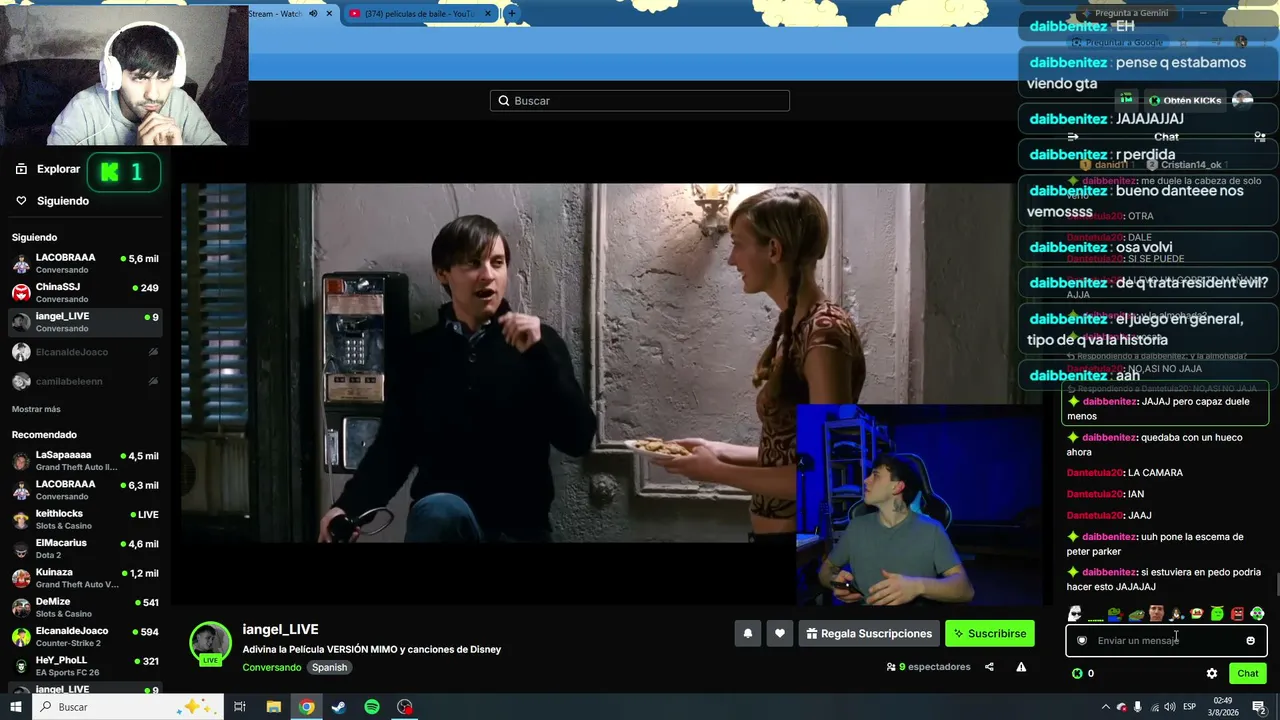Open File Explorer from taskbar
The width and height of the screenshot is (1280, 720).
tap(273, 707)
